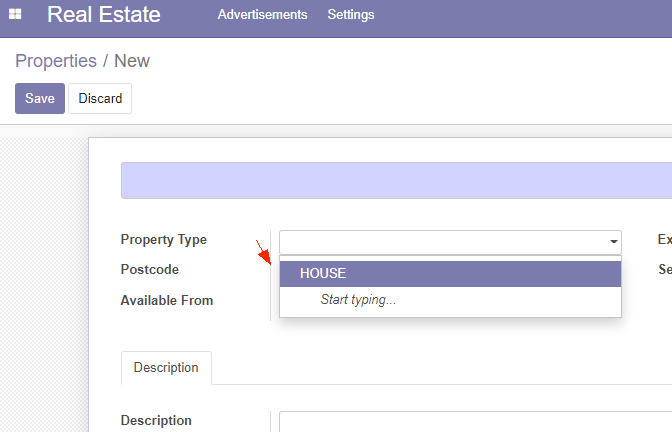Click the New breadcrumb text
Screen dimensions: 672x432
(x=132, y=61)
